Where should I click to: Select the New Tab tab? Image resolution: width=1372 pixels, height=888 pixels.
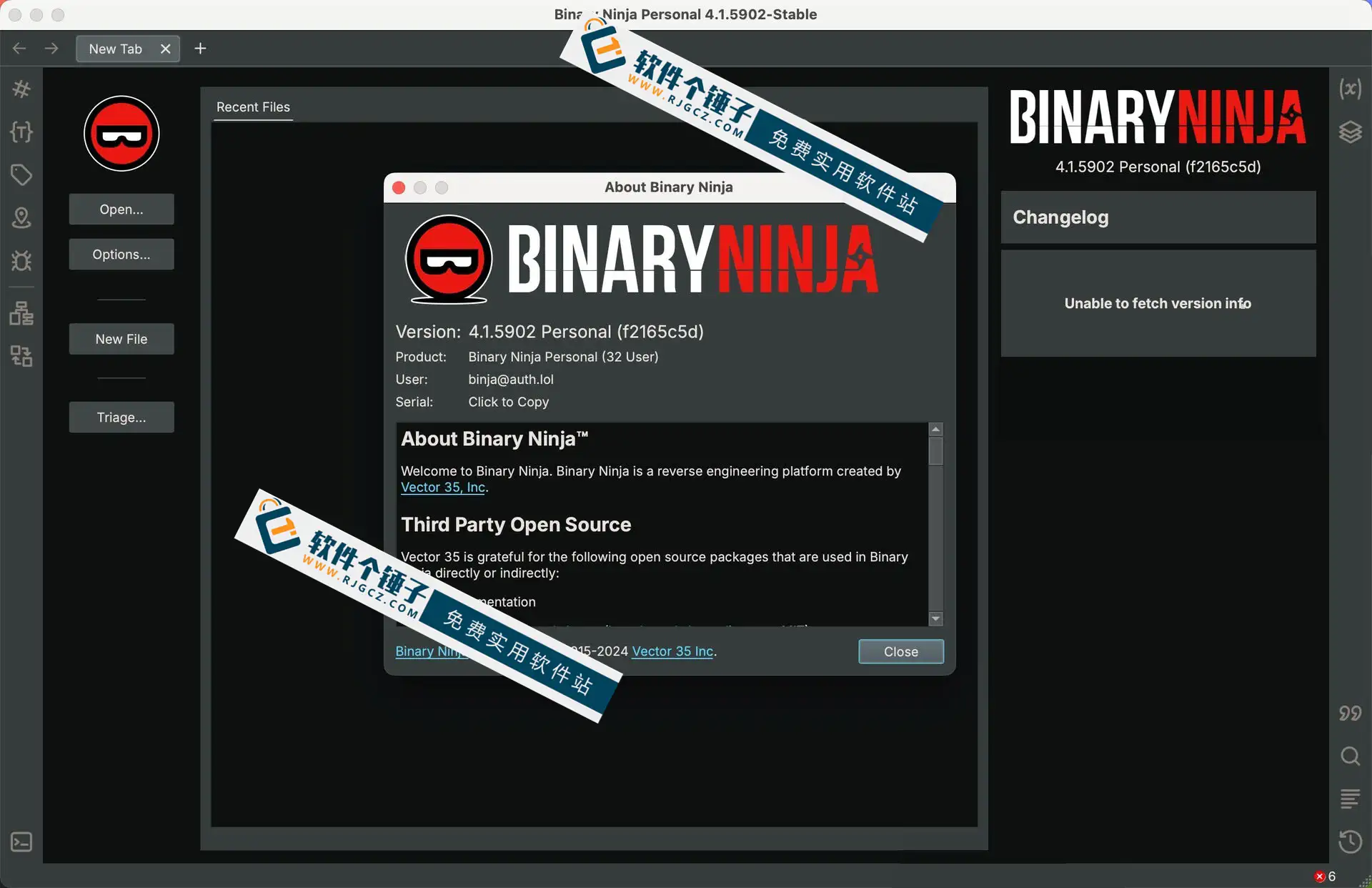click(x=116, y=49)
